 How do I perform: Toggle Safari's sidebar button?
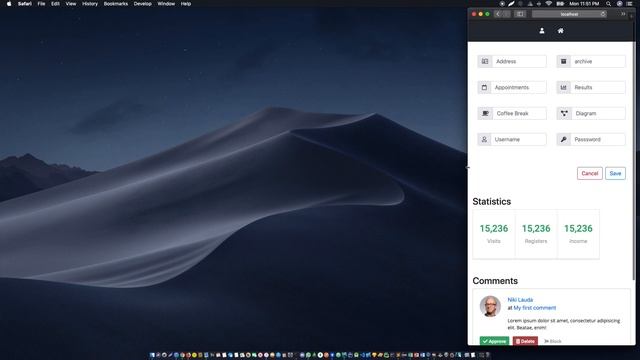pyautogui.click(x=520, y=14)
